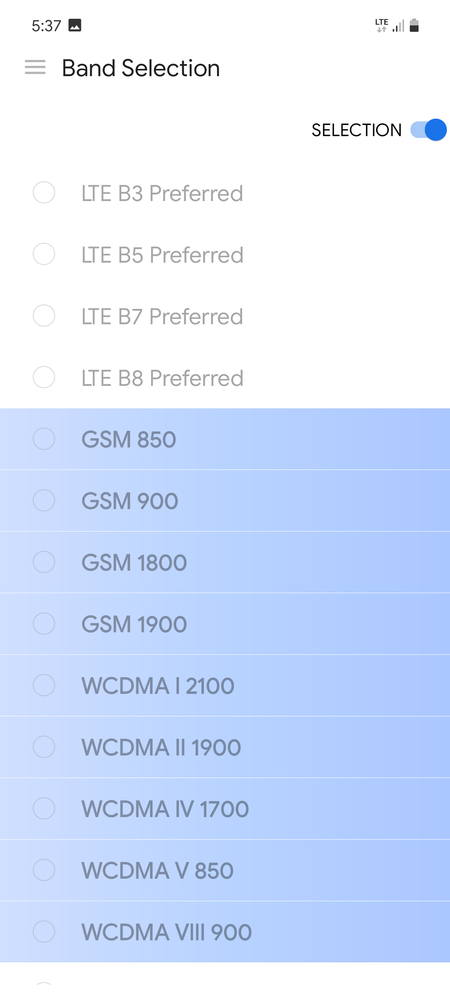Tap the signal strength icon
The height and width of the screenshot is (999, 450).
click(x=398, y=26)
